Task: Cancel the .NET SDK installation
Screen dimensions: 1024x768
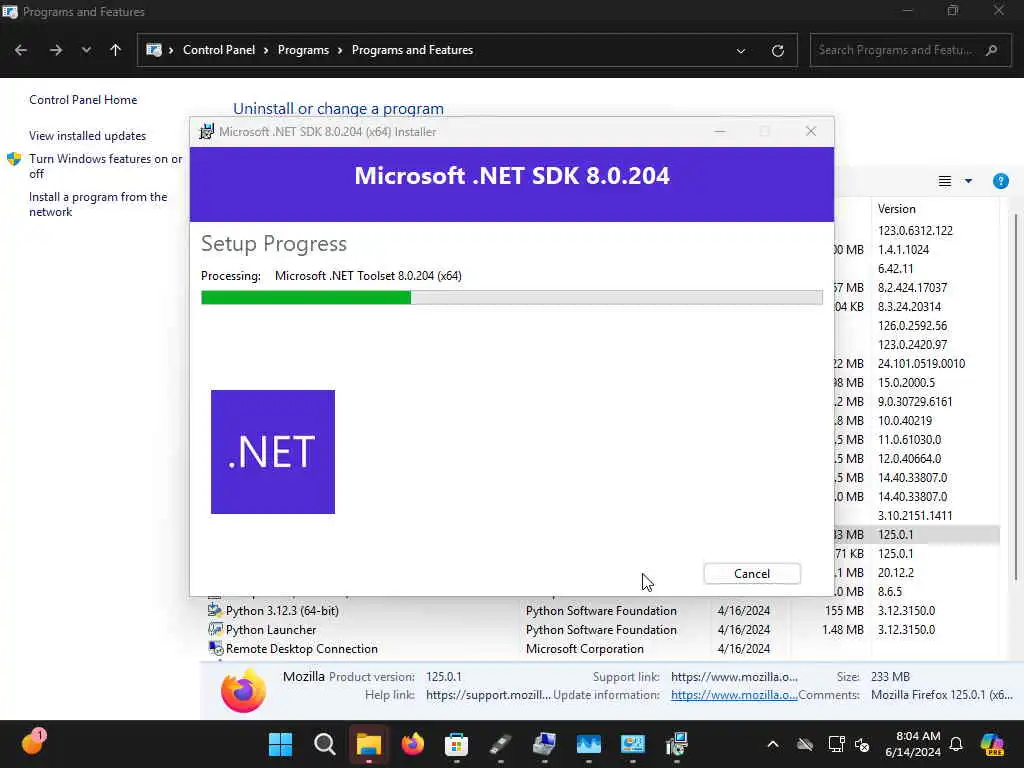Action: pos(752,573)
